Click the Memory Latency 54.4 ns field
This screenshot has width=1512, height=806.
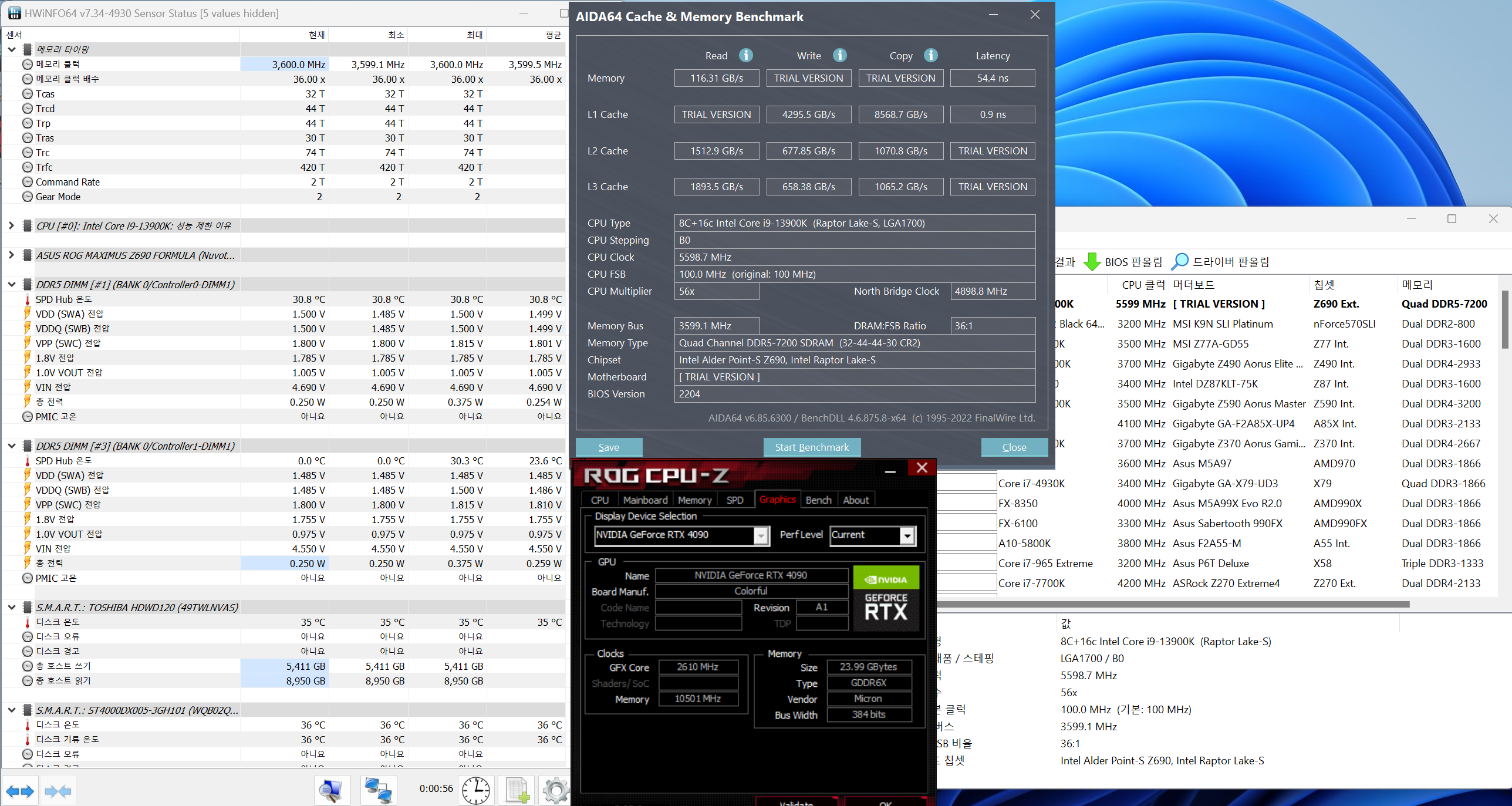pos(993,78)
